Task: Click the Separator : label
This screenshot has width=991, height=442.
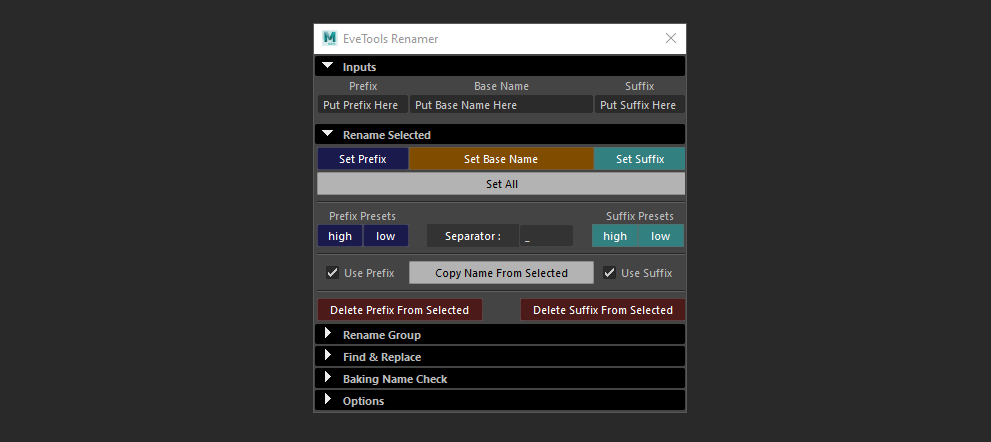Action: [x=473, y=236]
